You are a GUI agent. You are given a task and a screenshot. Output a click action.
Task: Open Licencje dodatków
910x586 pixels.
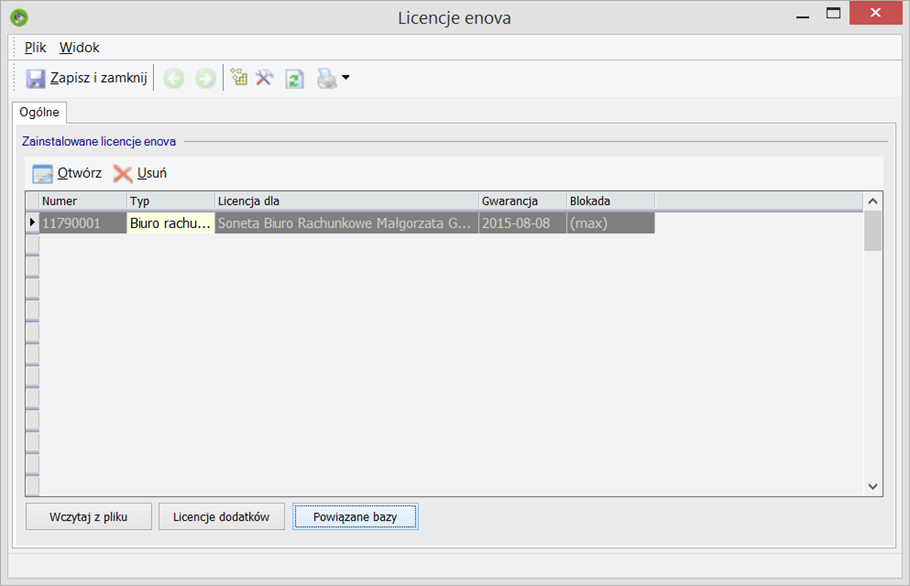[222, 516]
